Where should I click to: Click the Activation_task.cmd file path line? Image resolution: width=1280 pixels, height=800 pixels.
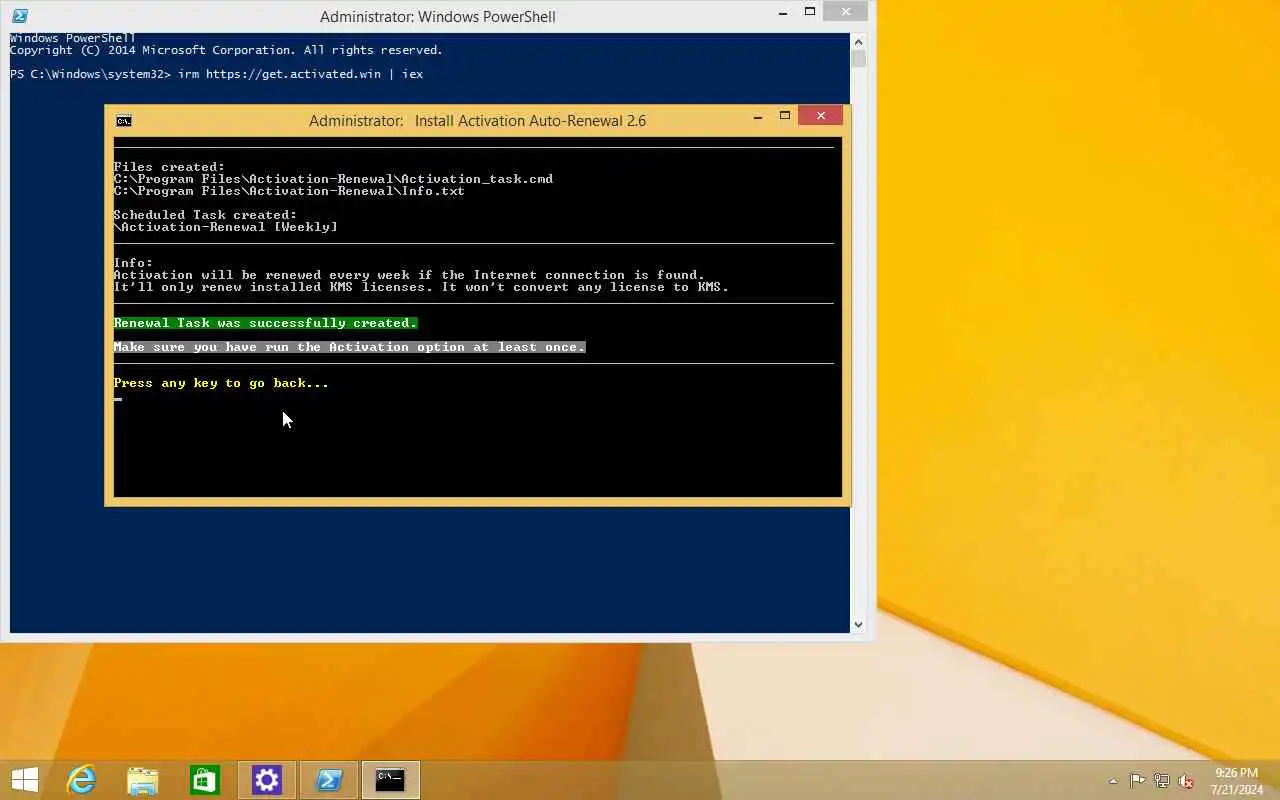coord(333,179)
